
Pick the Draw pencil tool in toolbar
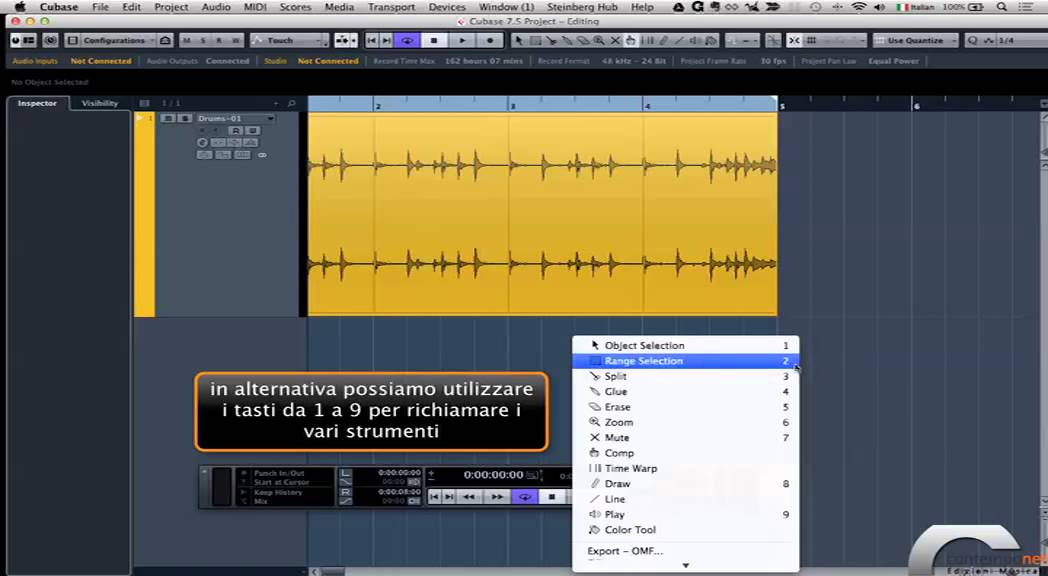tap(663, 40)
